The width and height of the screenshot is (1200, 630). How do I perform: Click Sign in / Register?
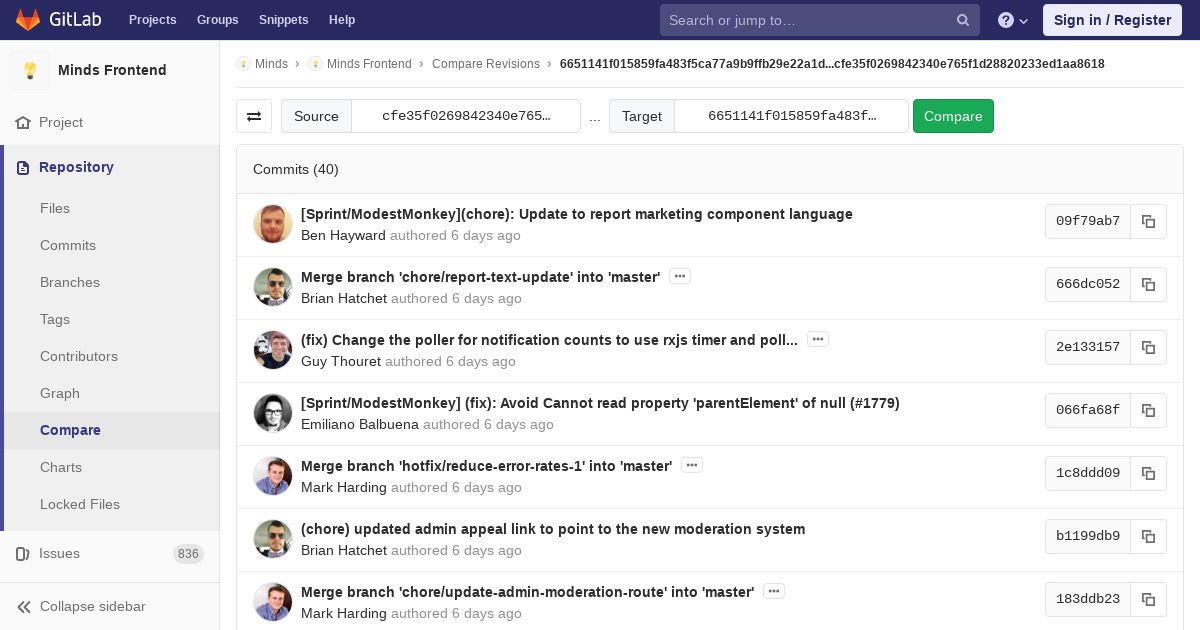click(1112, 20)
